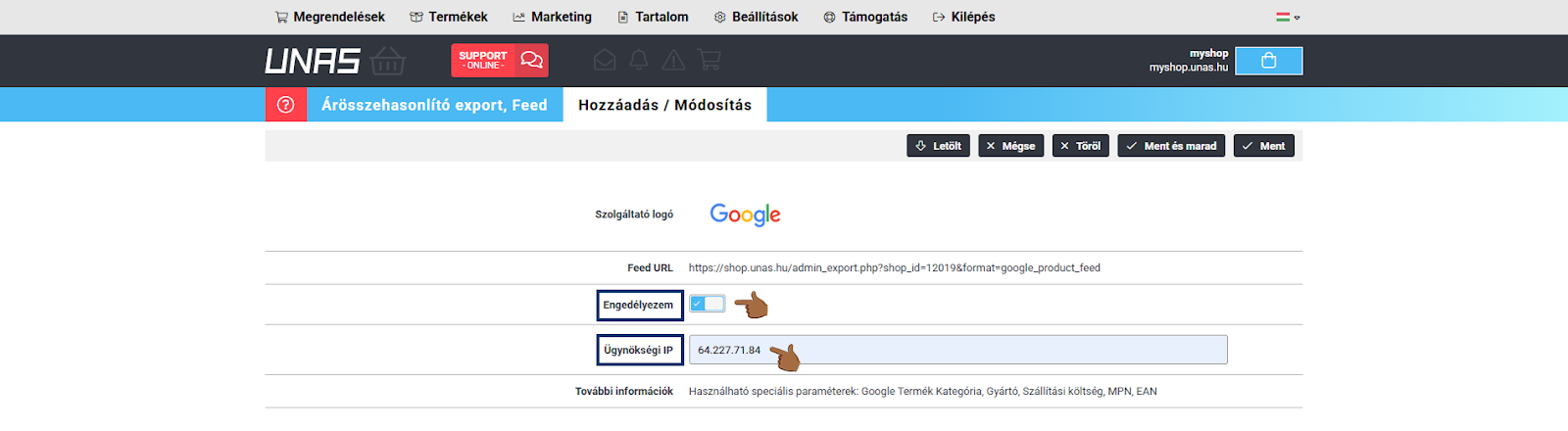Open the header shopping cart icon
This screenshot has height=431, width=1568.
point(710,61)
